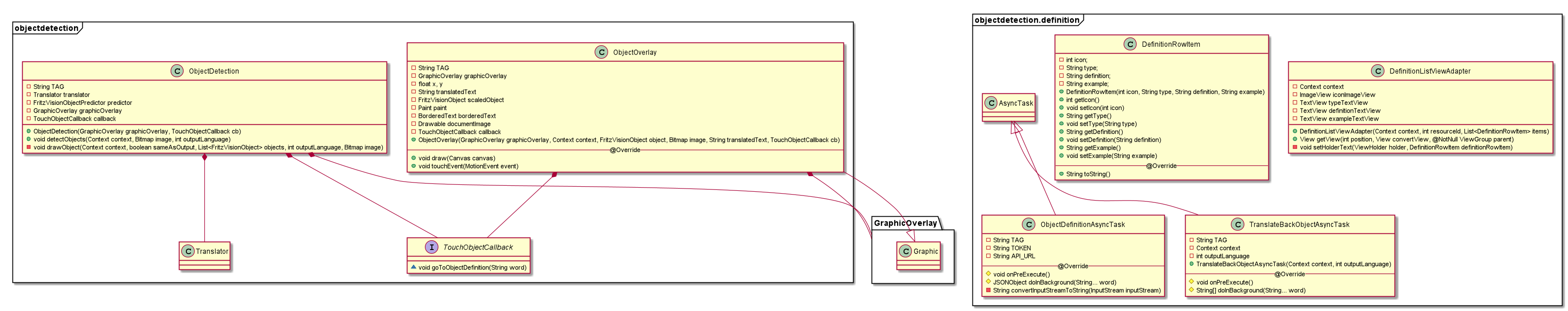The width and height of the screenshot is (1568, 311).
Task: Click the TouchObjectCallback interface name
Action: [478, 247]
